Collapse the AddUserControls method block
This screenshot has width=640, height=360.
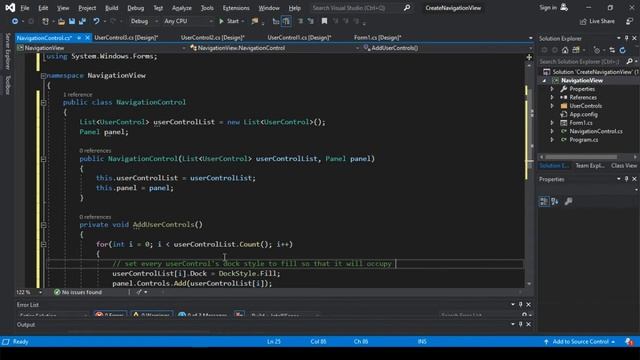[43, 225]
